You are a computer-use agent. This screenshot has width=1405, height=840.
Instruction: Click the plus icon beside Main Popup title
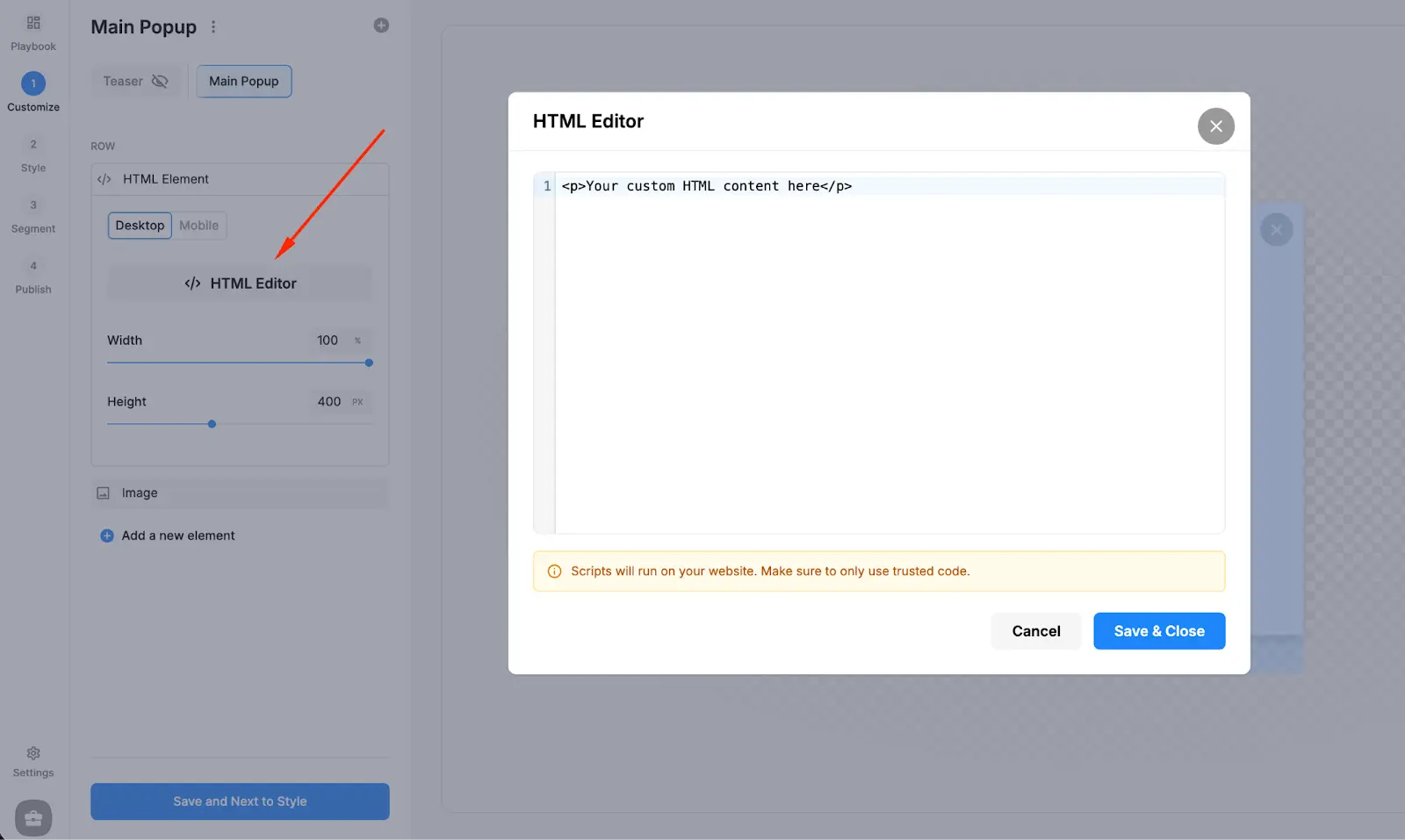381,25
